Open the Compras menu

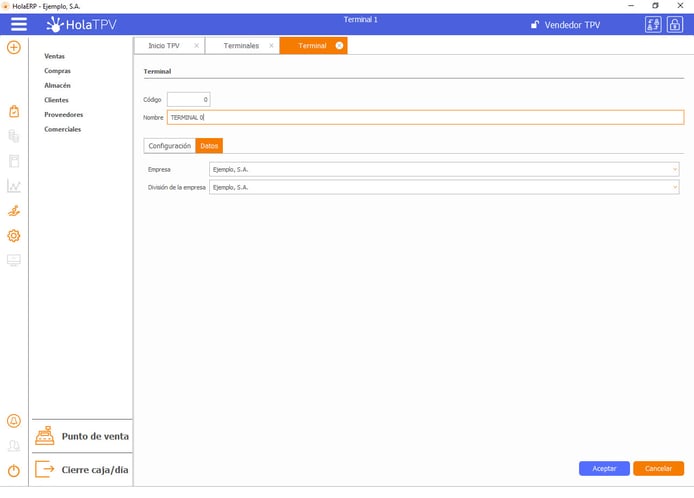58,71
